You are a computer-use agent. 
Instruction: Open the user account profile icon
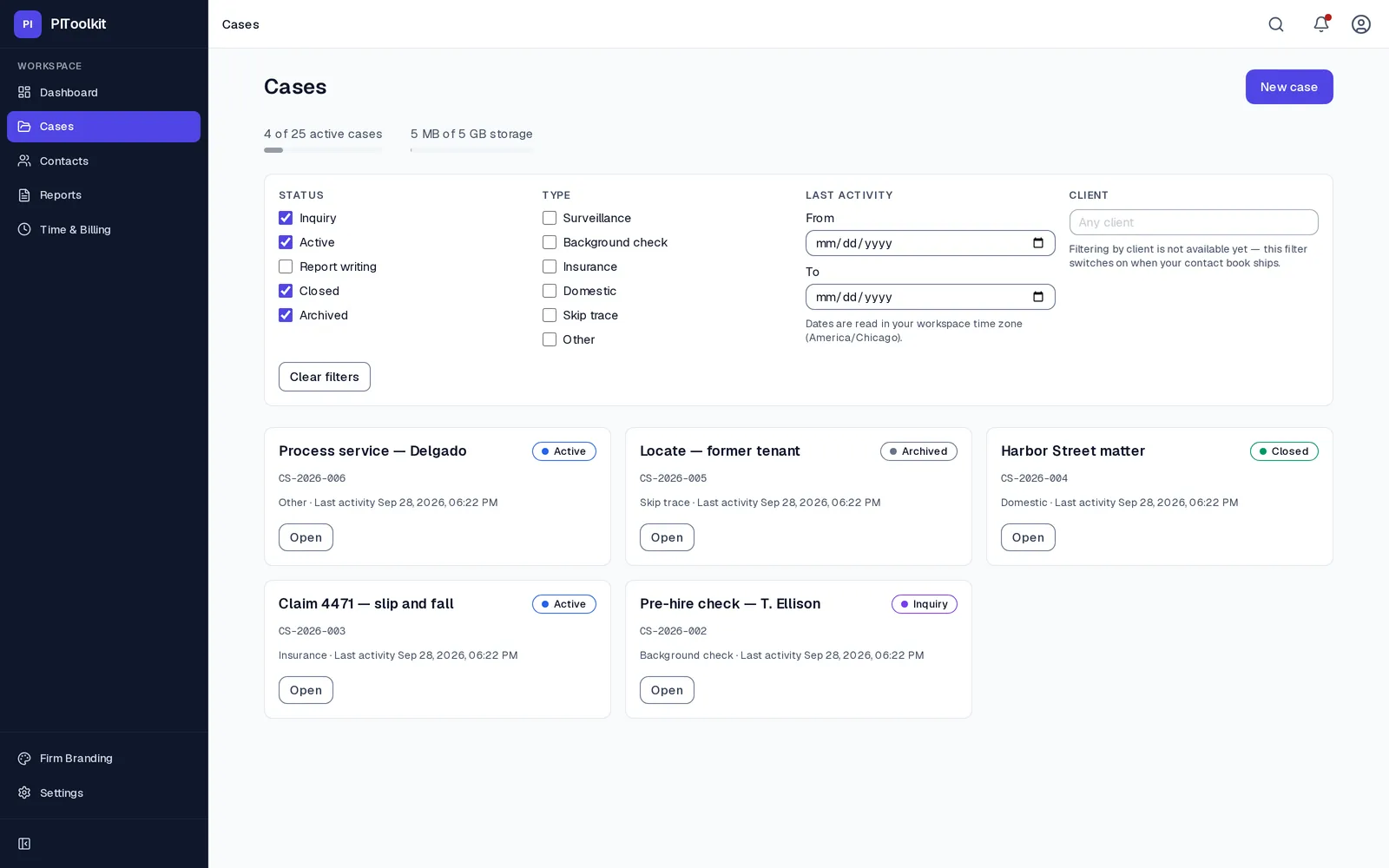click(x=1361, y=24)
